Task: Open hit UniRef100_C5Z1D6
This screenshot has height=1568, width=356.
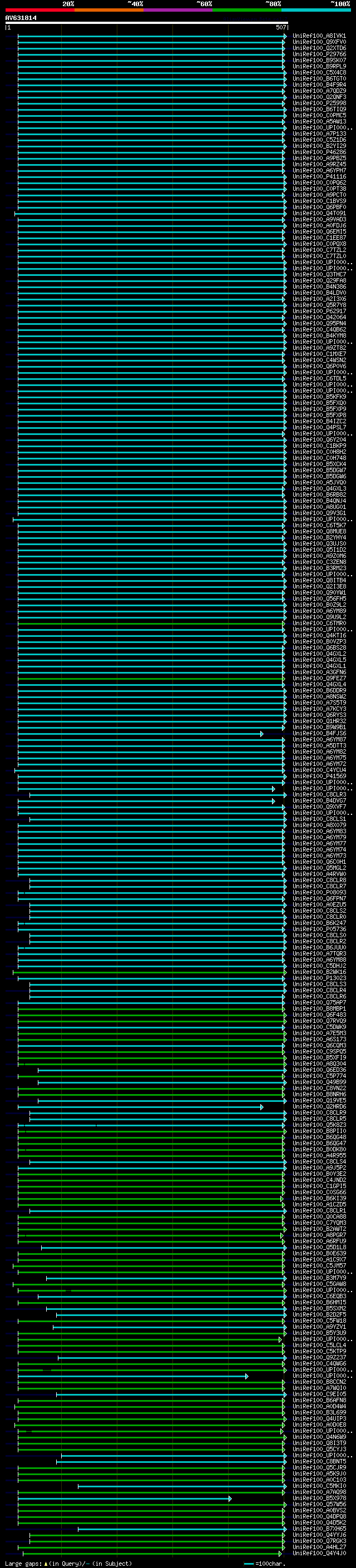Action: click(319, 140)
